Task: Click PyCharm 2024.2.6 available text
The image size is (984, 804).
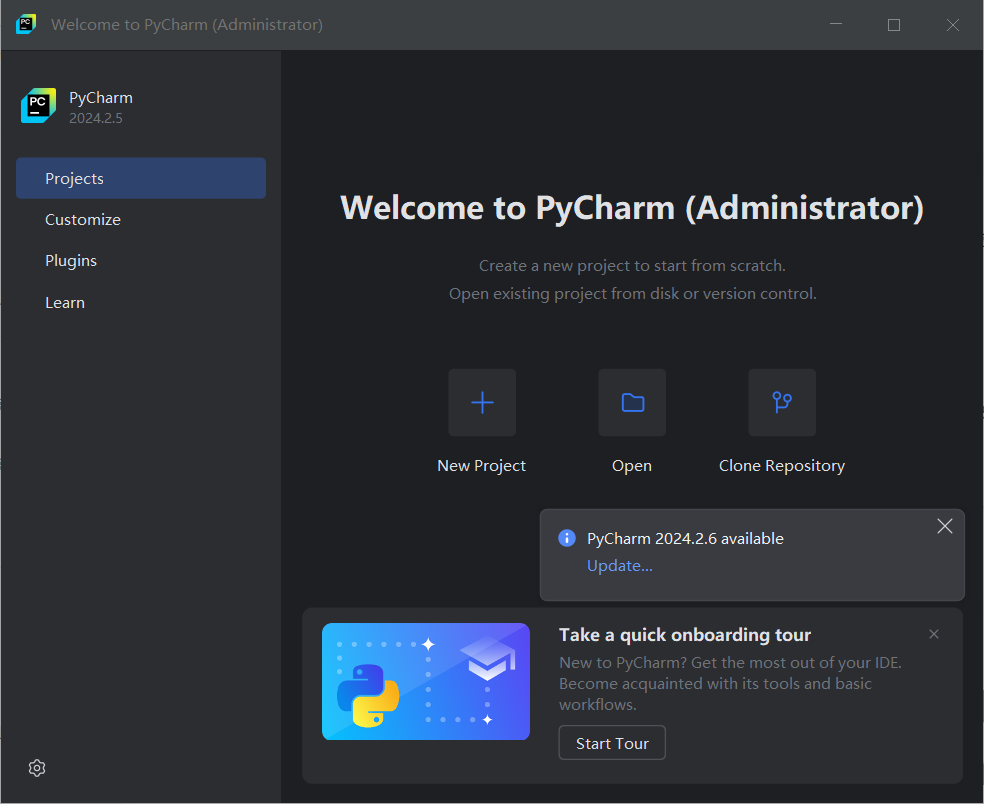Action: point(685,539)
